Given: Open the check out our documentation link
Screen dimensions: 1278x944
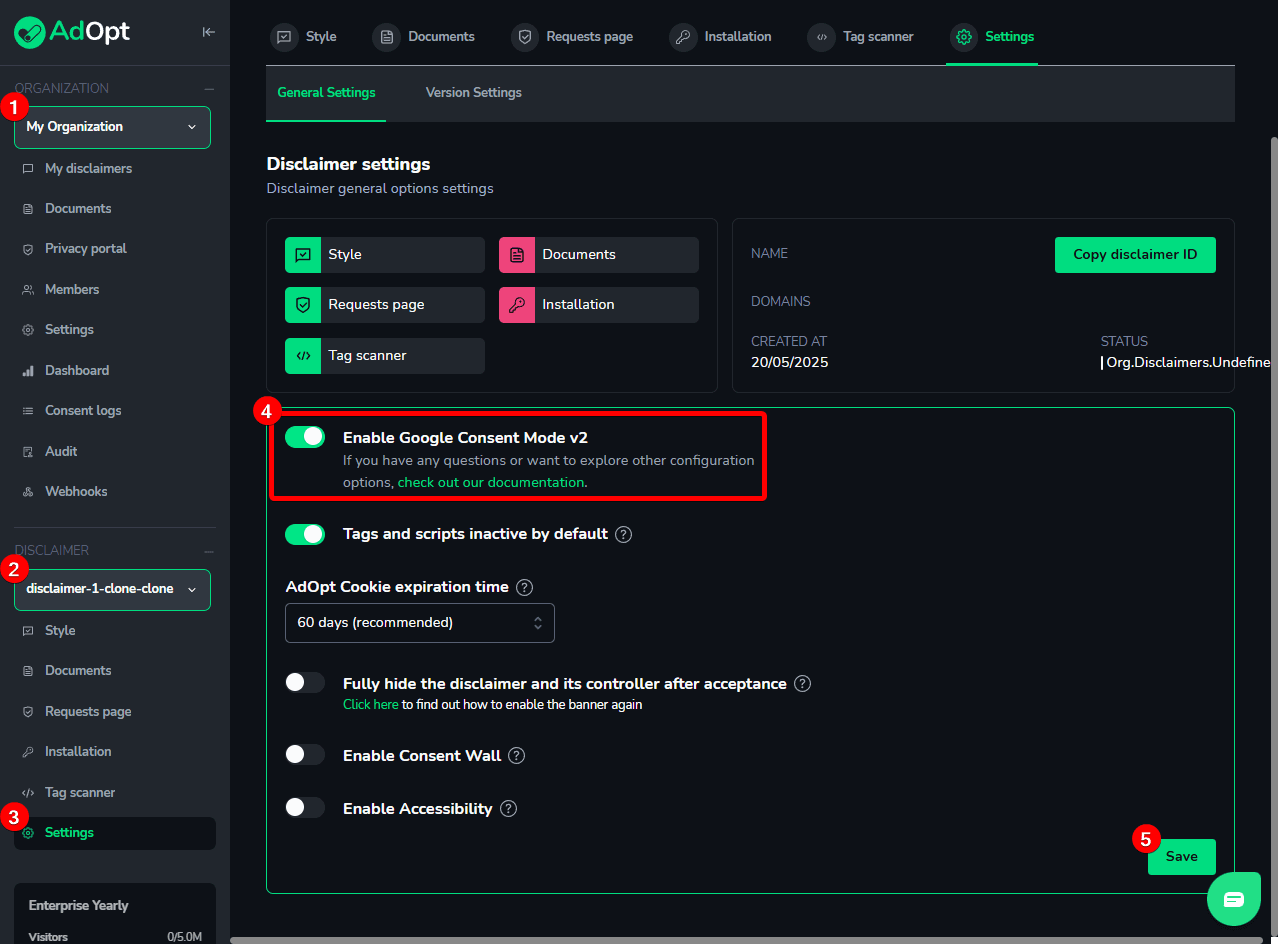Looking at the screenshot, I should click(x=491, y=482).
